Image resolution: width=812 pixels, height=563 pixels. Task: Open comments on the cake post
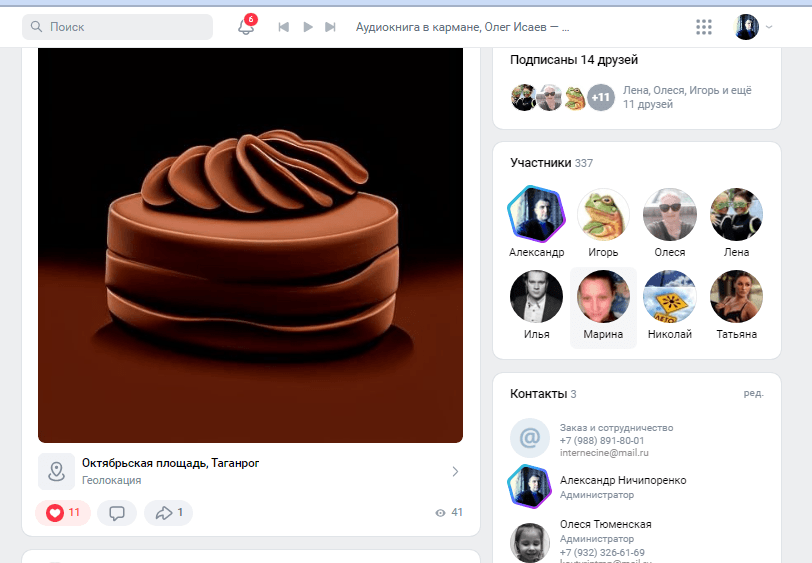117,513
